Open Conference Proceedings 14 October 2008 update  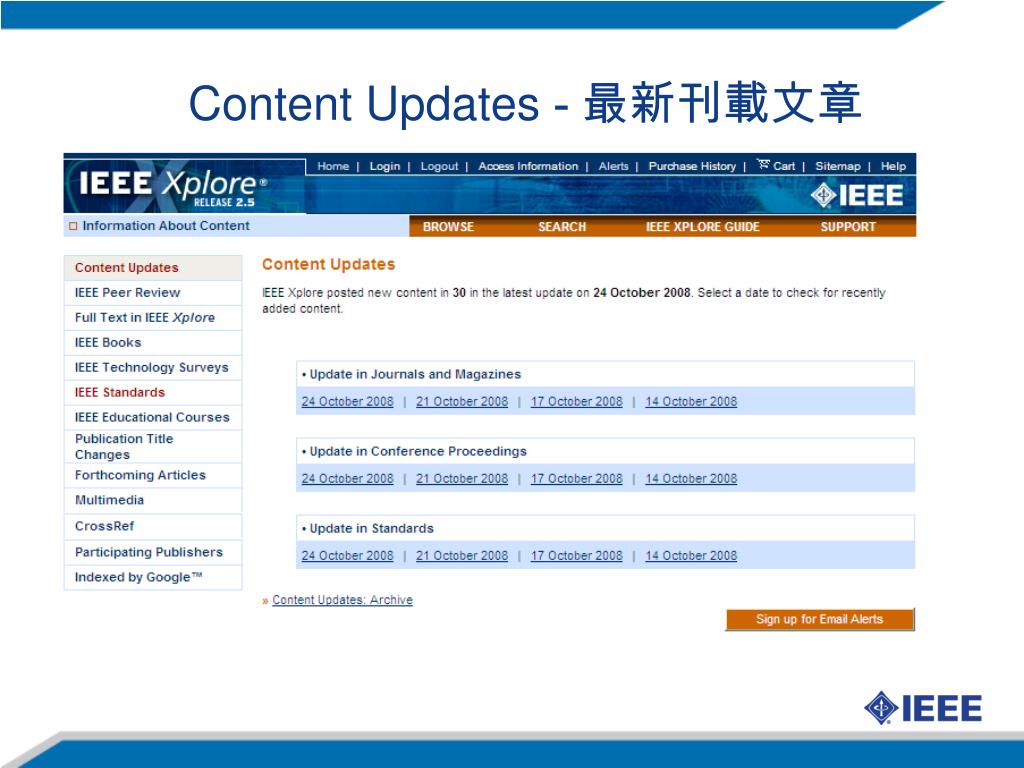coord(691,479)
